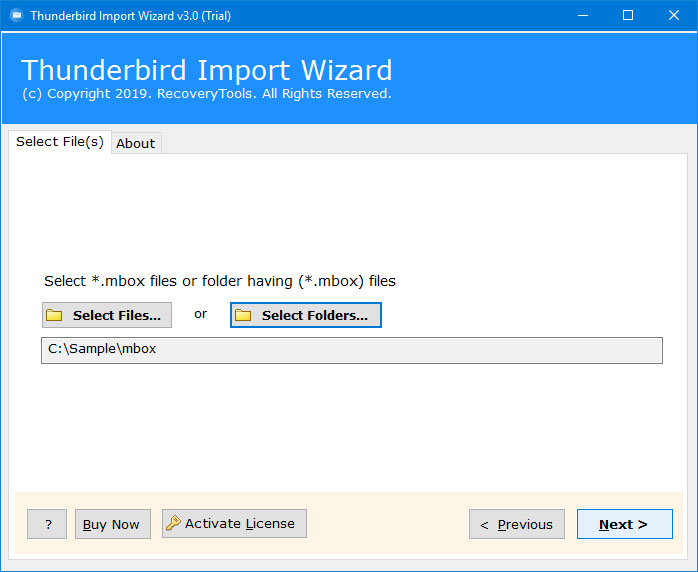The width and height of the screenshot is (698, 572).
Task: Choose the Select Folders... button label
Action: 315,315
